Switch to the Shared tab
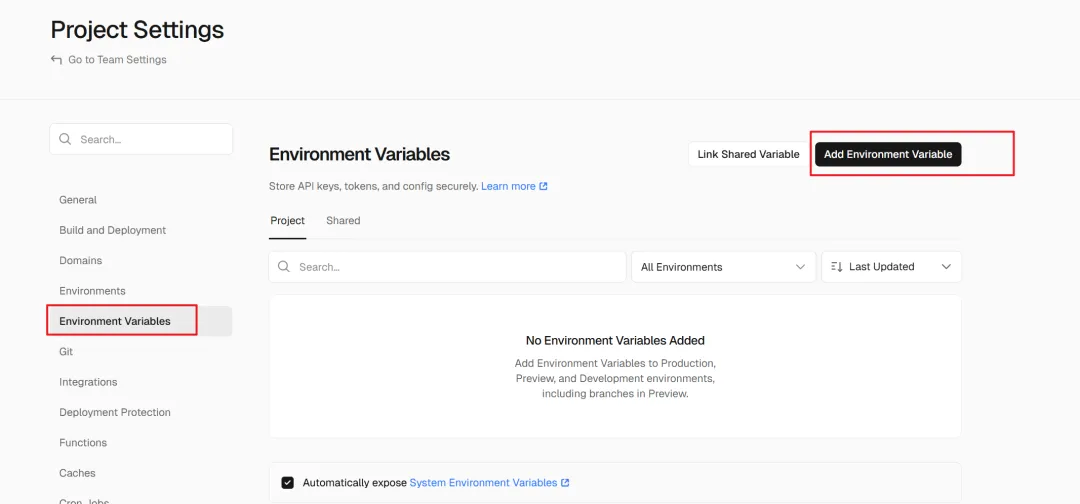The image size is (1080, 504). click(343, 221)
